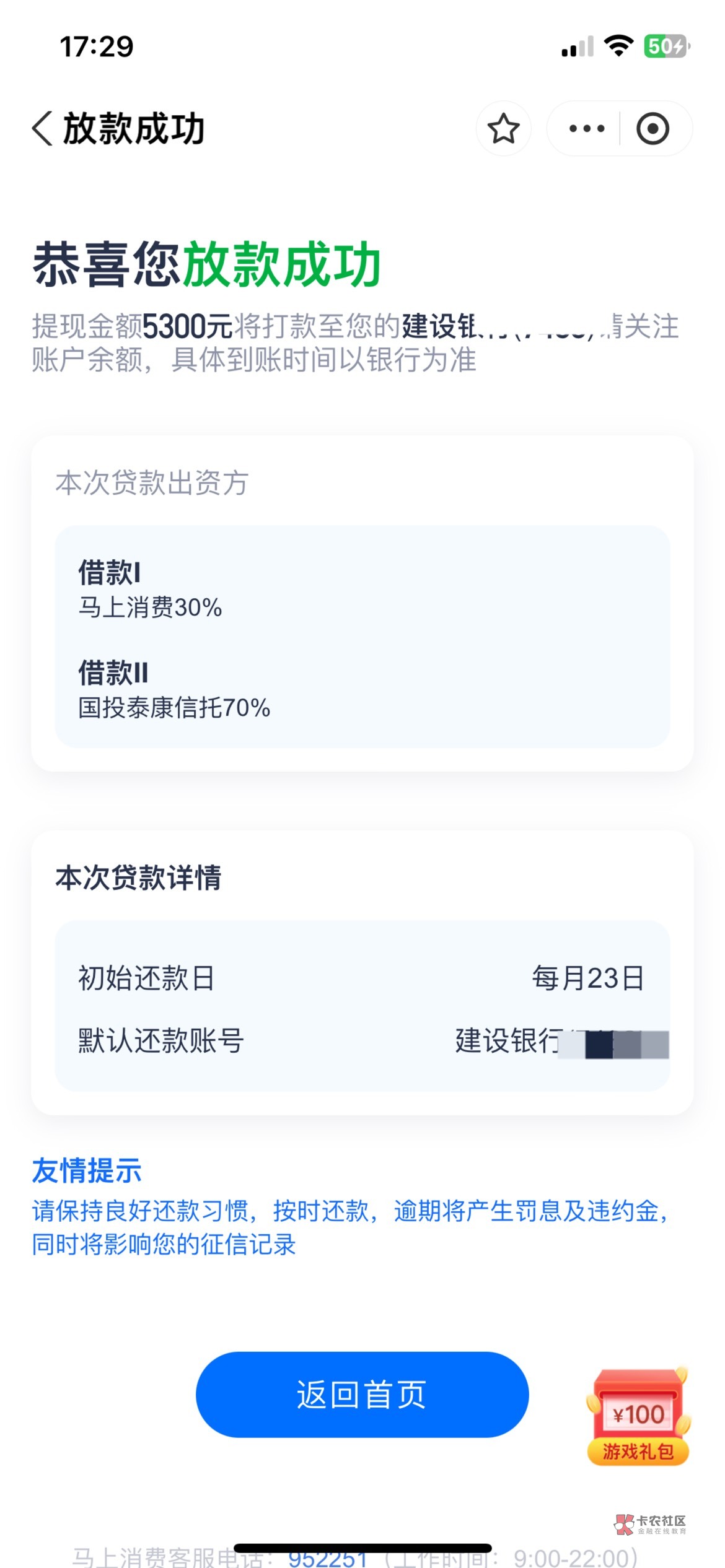The height and width of the screenshot is (1568, 725).
Task: Open the three-dot more menu
Action: pyautogui.click(x=586, y=129)
